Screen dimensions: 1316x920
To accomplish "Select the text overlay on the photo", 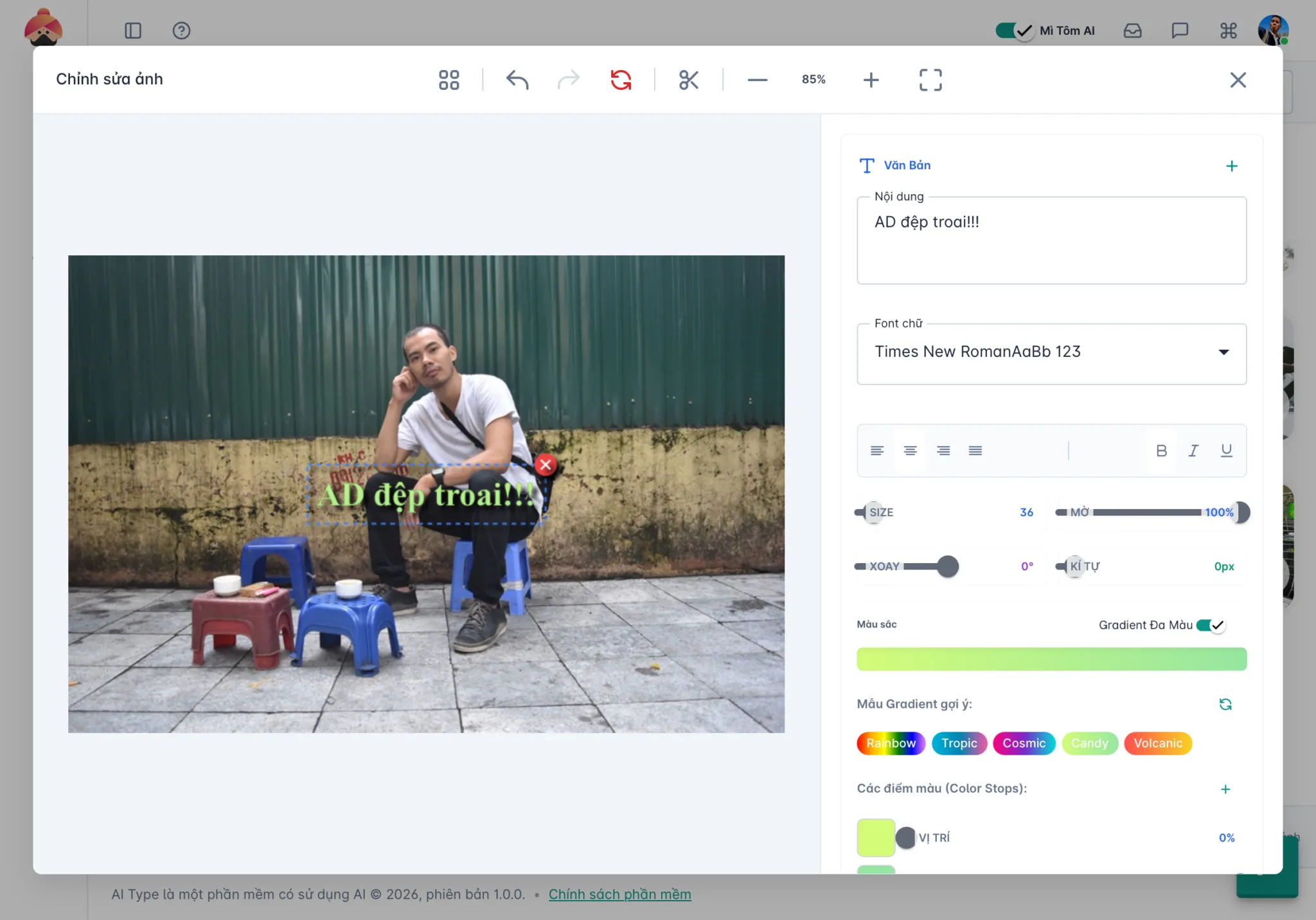I will coord(427,494).
